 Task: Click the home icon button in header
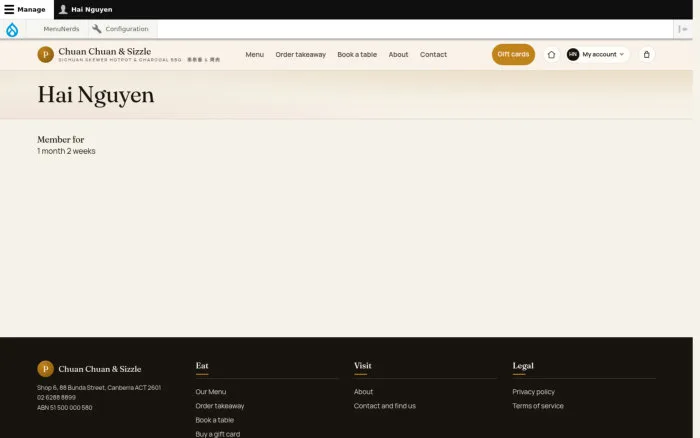551,54
